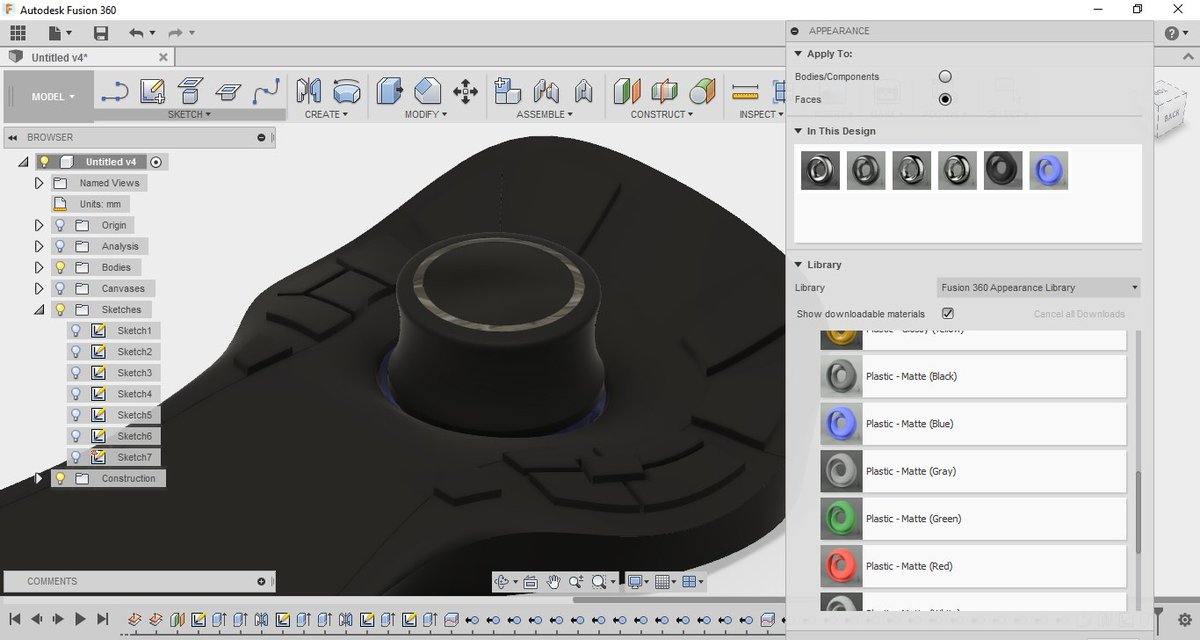Toggle Show downloadable materials checkbox

pos(948,314)
